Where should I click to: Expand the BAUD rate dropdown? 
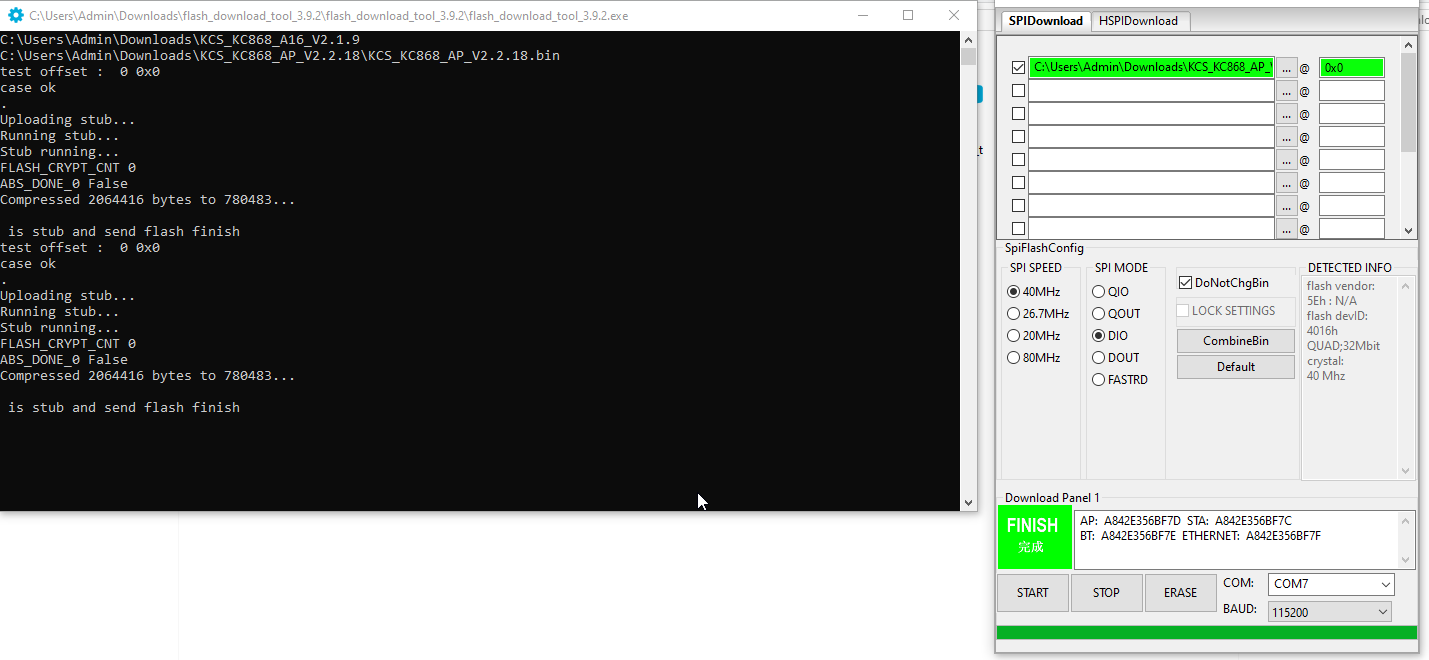[1331, 612]
